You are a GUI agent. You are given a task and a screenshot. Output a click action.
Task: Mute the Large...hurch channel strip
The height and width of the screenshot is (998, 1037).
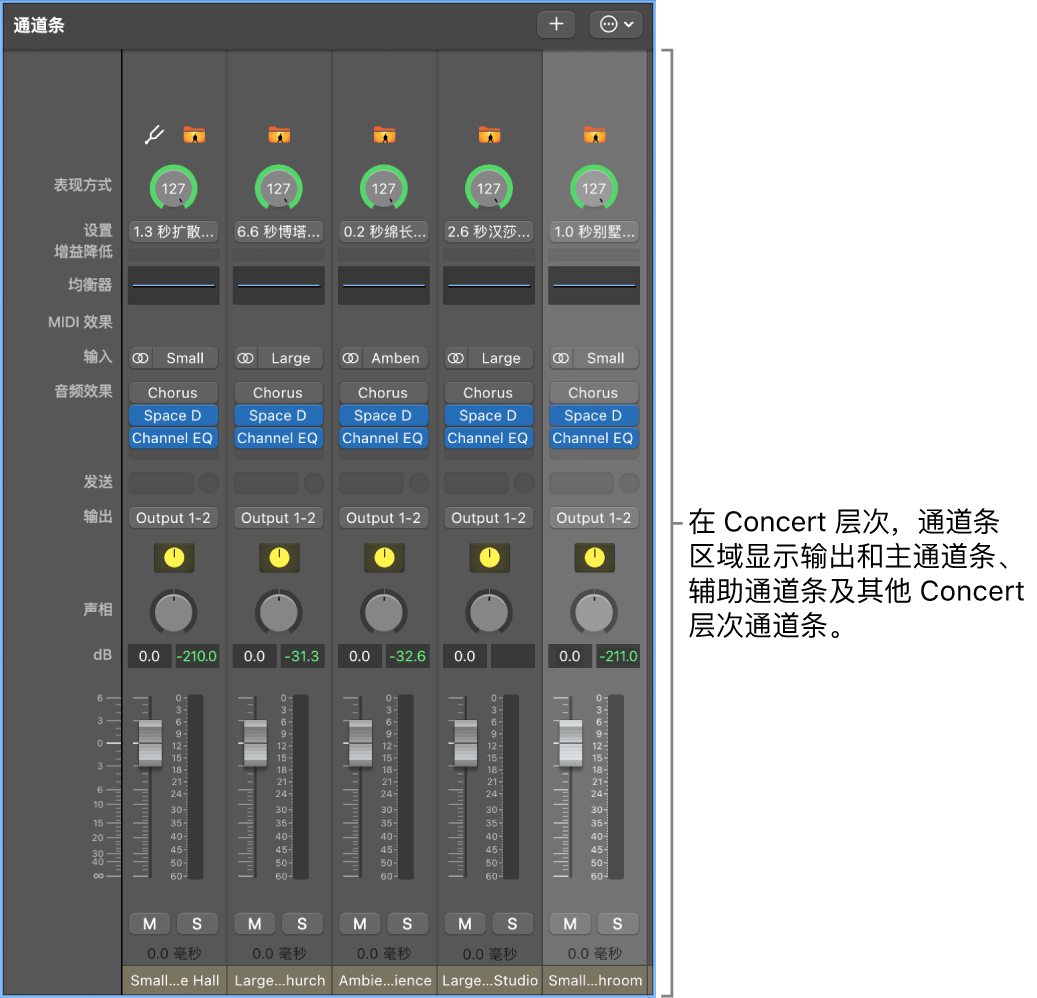(254, 923)
